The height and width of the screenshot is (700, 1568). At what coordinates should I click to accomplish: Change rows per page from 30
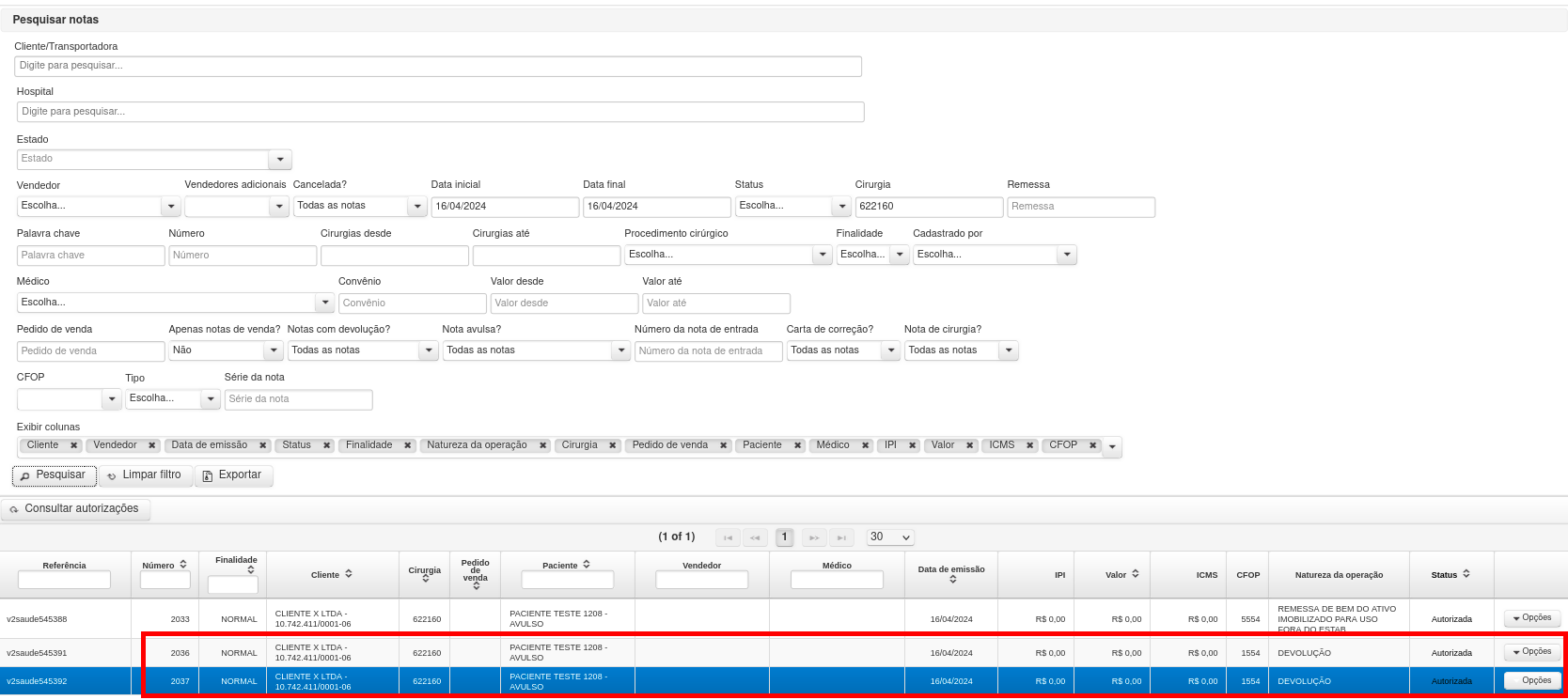[x=890, y=537]
